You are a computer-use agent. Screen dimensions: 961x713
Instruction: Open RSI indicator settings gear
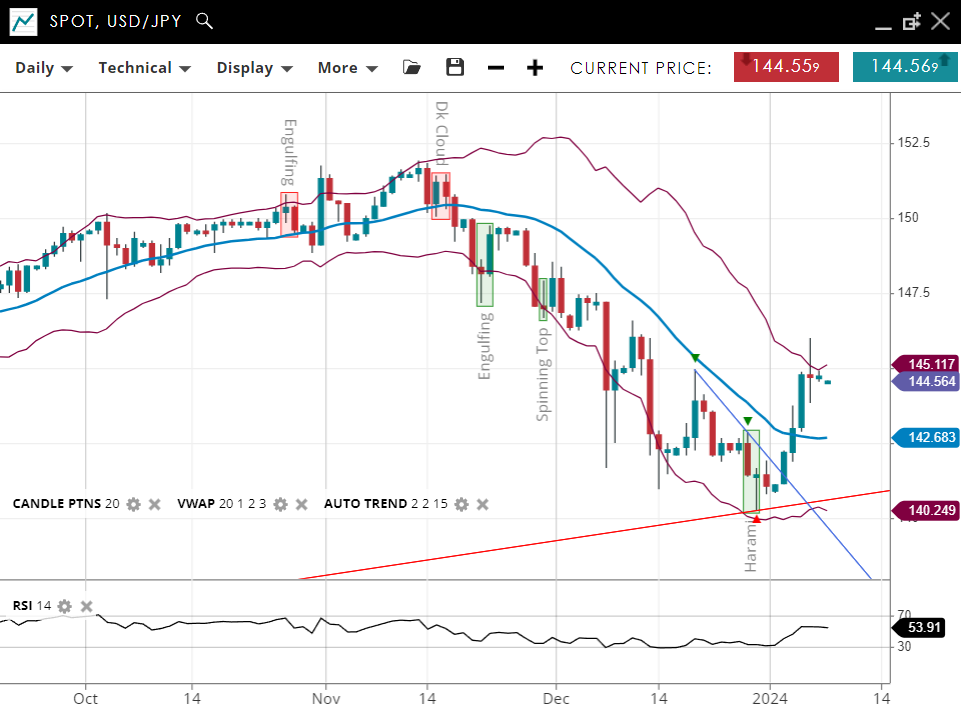point(65,606)
